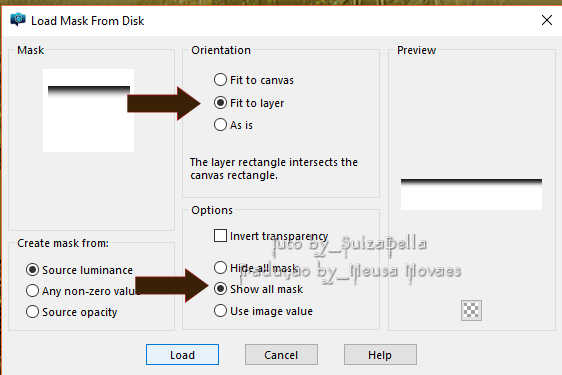Select Show all mask option
The image size is (562, 375).
click(258, 289)
